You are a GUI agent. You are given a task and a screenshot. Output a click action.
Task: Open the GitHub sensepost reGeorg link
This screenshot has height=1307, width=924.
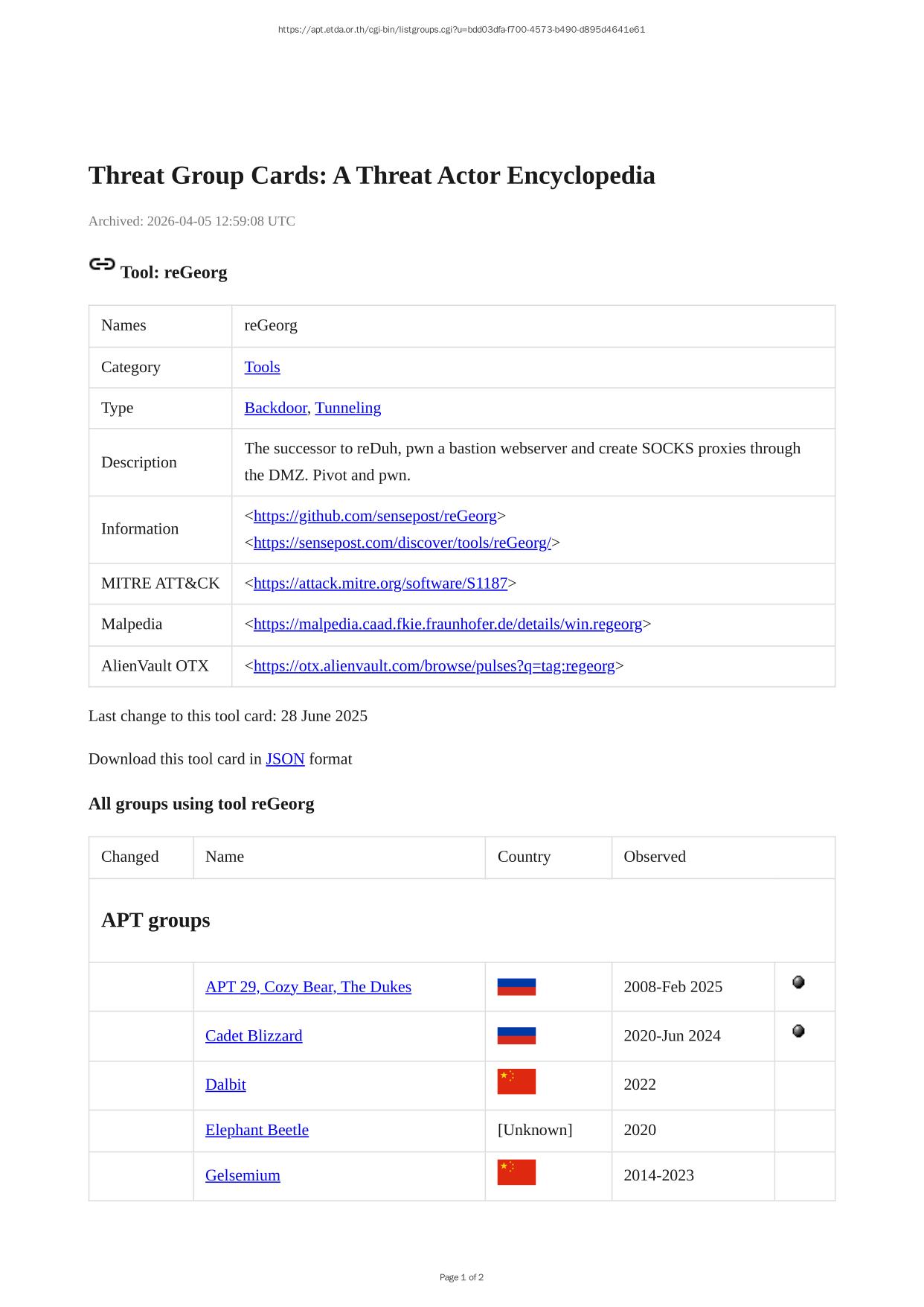[x=375, y=516]
